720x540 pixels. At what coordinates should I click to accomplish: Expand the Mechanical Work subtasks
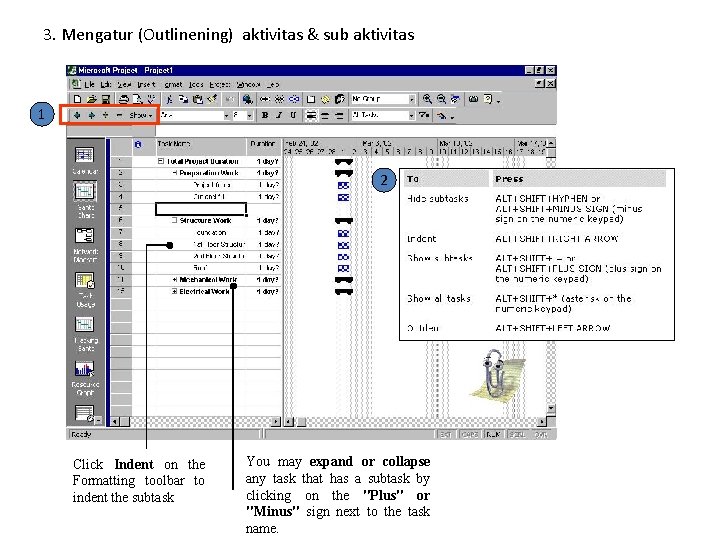(175, 280)
